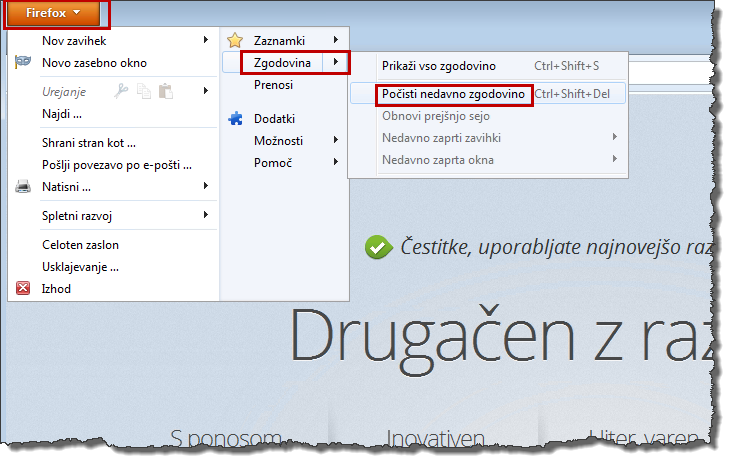Click the paste clipboard icon in Urejanje

point(166,91)
